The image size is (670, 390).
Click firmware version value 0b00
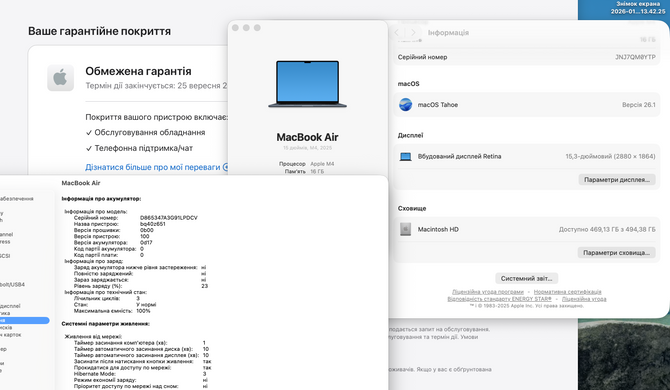click(x=147, y=230)
